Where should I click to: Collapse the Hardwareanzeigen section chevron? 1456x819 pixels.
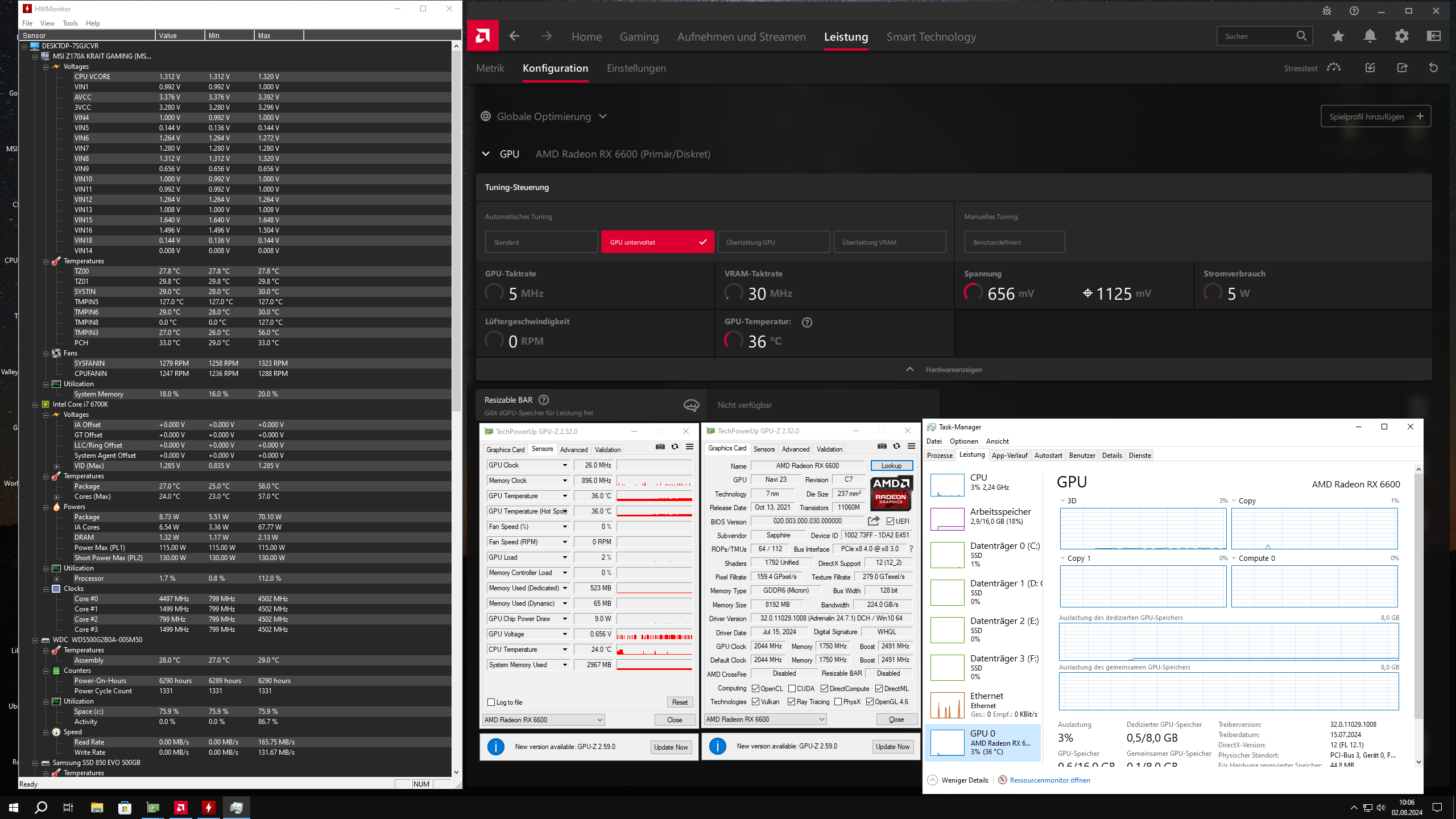910,370
